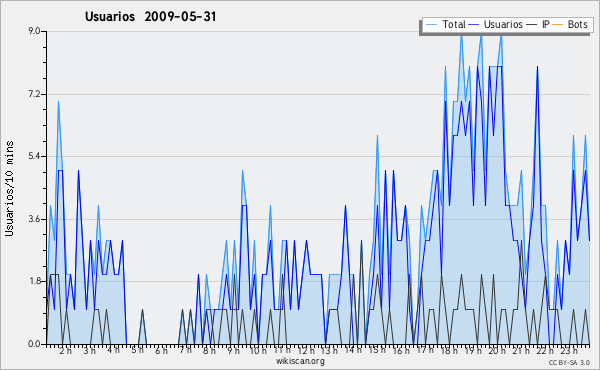Click the '7 h' x-axis label

pyautogui.click(x=186, y=350)
